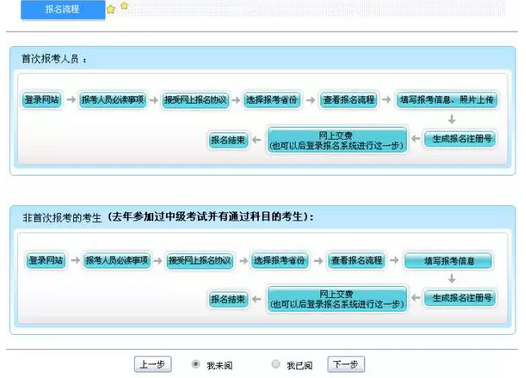
Task: Click 报考人员必读事项 in the 首次报考人员 flow
Action: 113,100
